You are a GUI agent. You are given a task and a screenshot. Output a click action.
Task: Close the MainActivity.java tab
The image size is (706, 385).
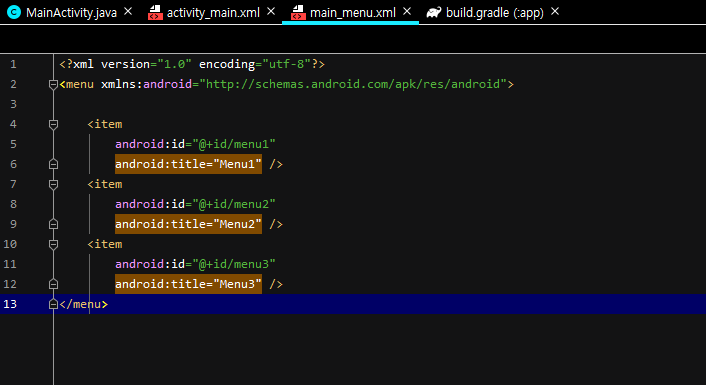[x=128, y=12]
